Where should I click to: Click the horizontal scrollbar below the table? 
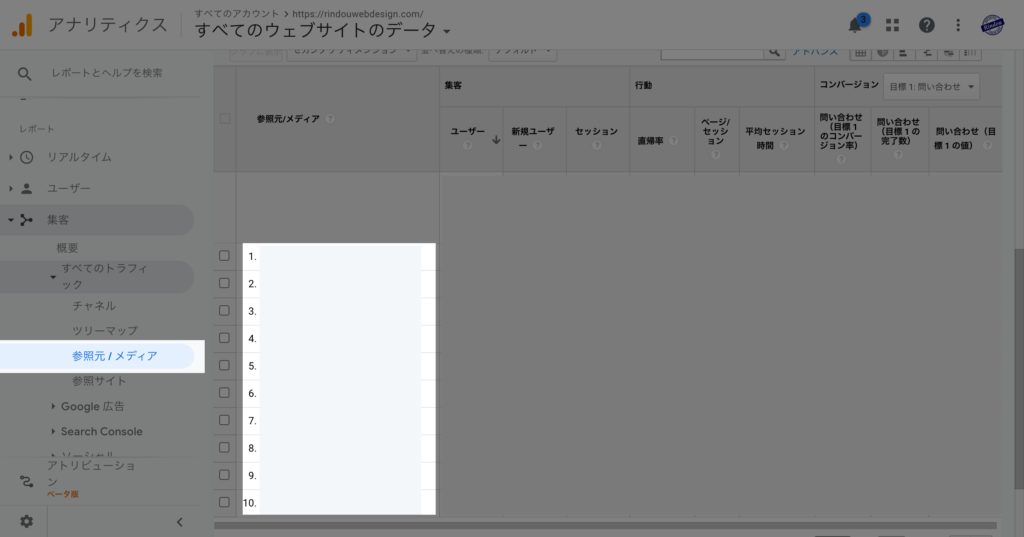[x=605, y=525]
